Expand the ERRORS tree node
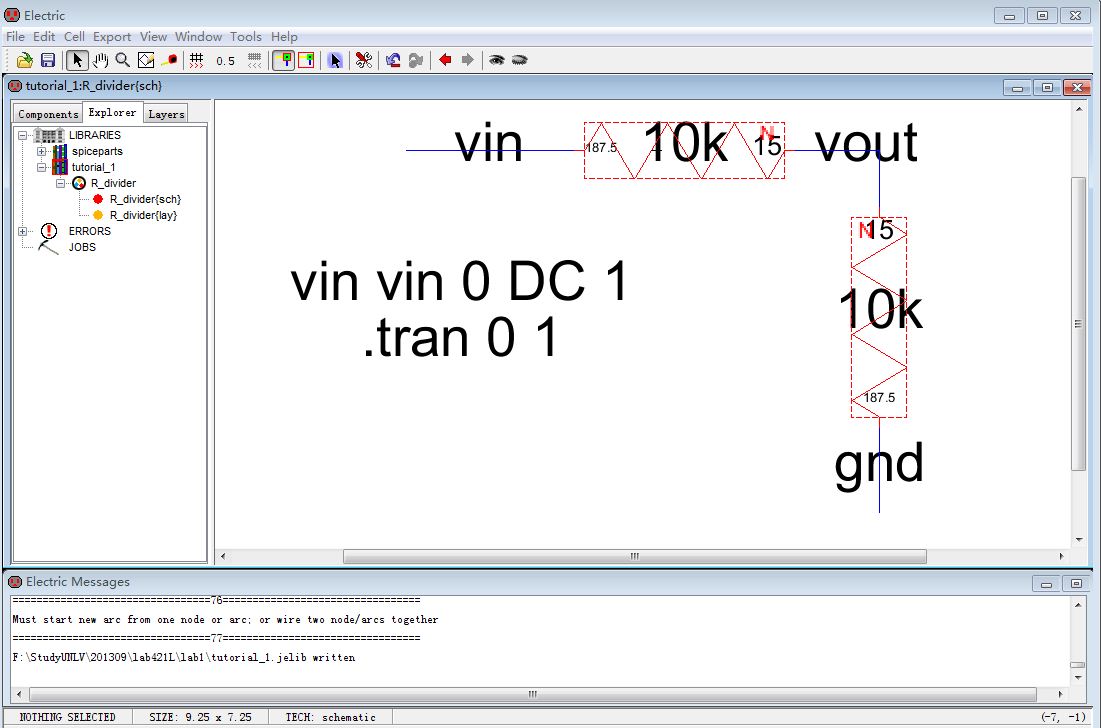Image resolution: width=1101 pixels, height=728 pixels. [x=22, y=231]
